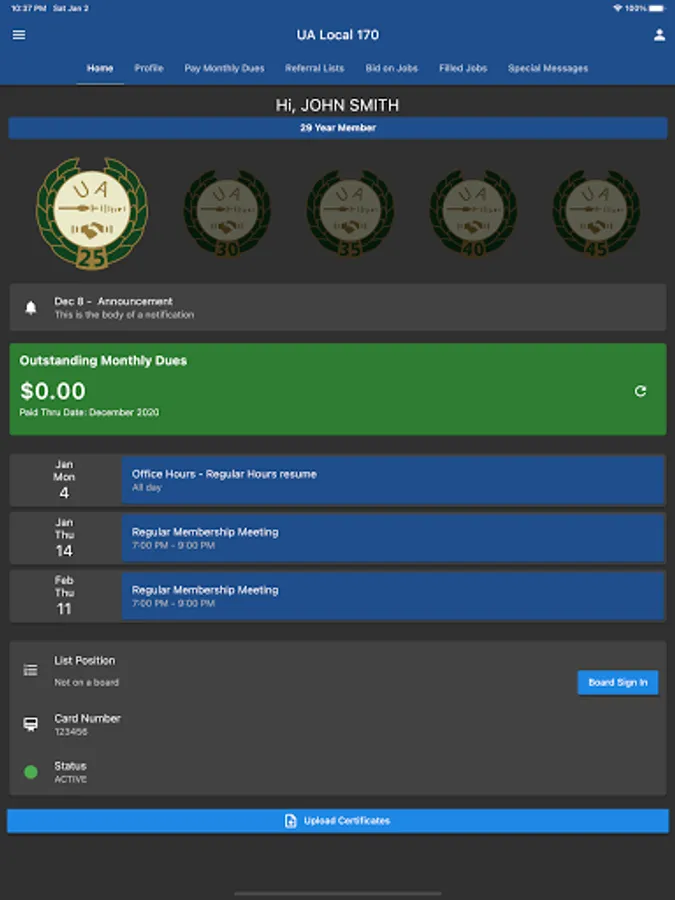The image size is (675, 900).
Task: Tap the ACTIVE status value
Action: [71, 779]
